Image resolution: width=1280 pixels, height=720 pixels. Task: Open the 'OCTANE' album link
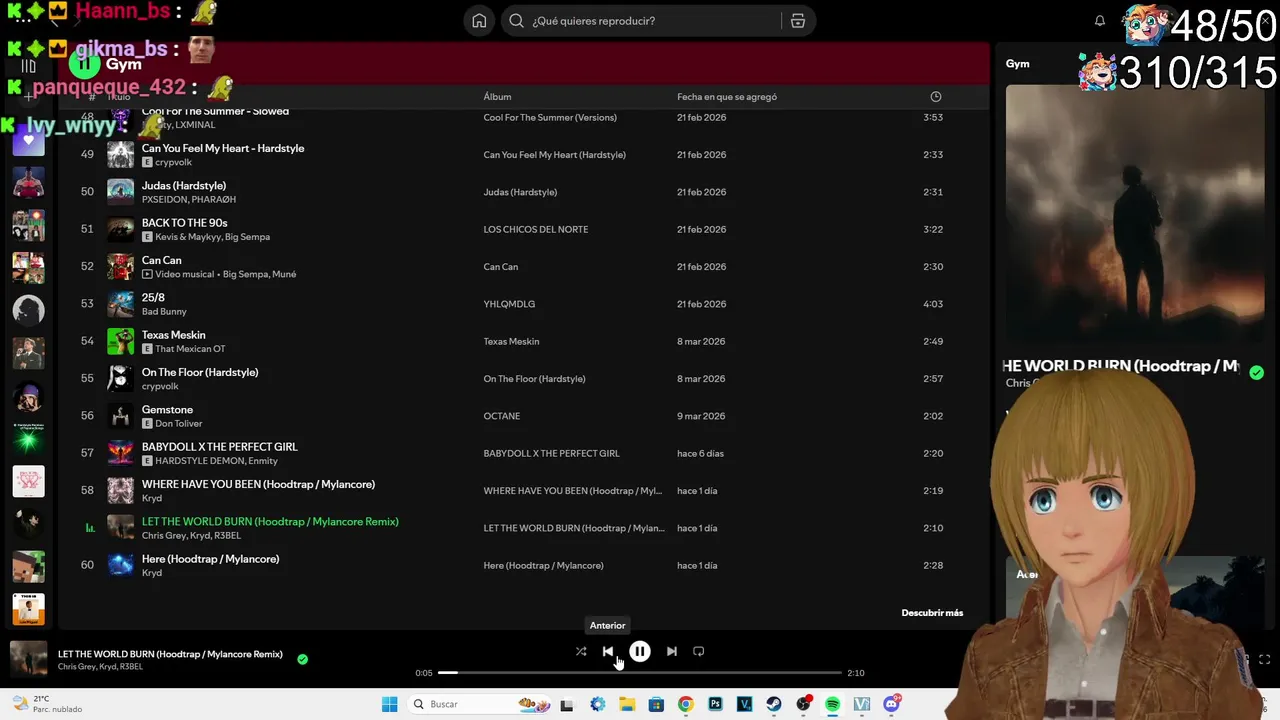point(501,416)
